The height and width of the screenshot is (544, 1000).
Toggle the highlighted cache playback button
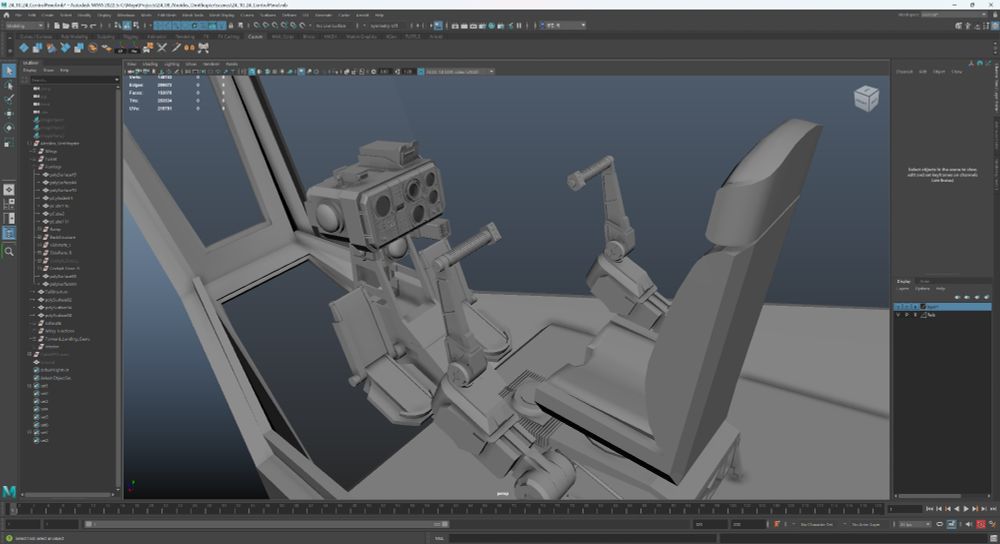coord(951,524)
